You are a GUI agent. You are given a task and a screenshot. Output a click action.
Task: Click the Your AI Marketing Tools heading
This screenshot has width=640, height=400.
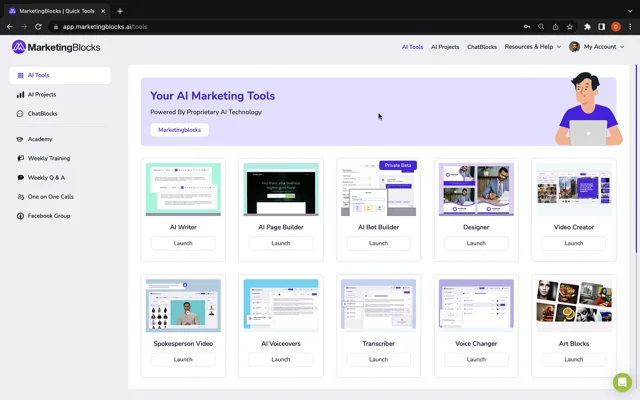(213, 96)
